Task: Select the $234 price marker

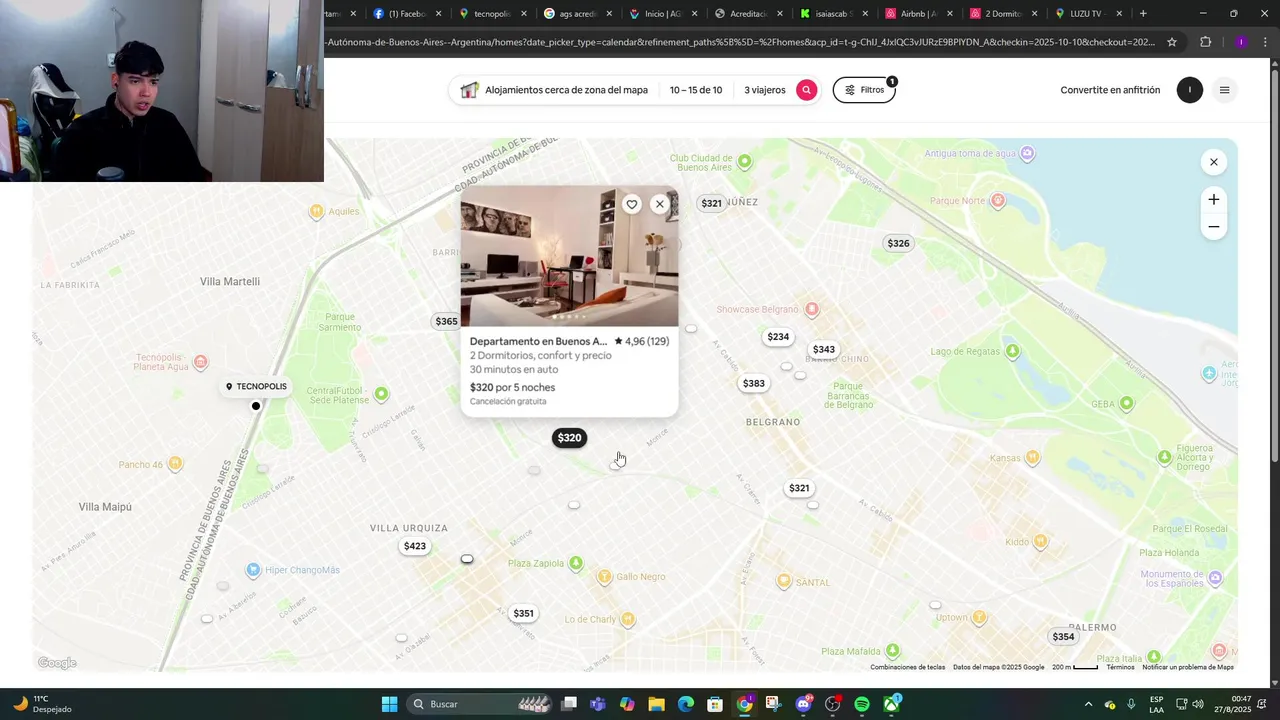Action: coord(778,337)
